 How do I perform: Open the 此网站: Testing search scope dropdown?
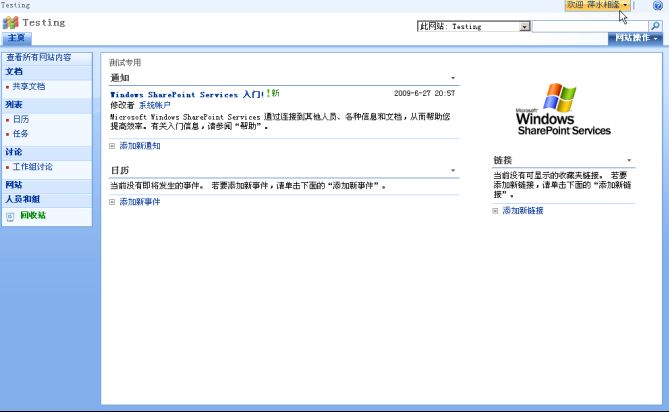[x=474, y=26]
